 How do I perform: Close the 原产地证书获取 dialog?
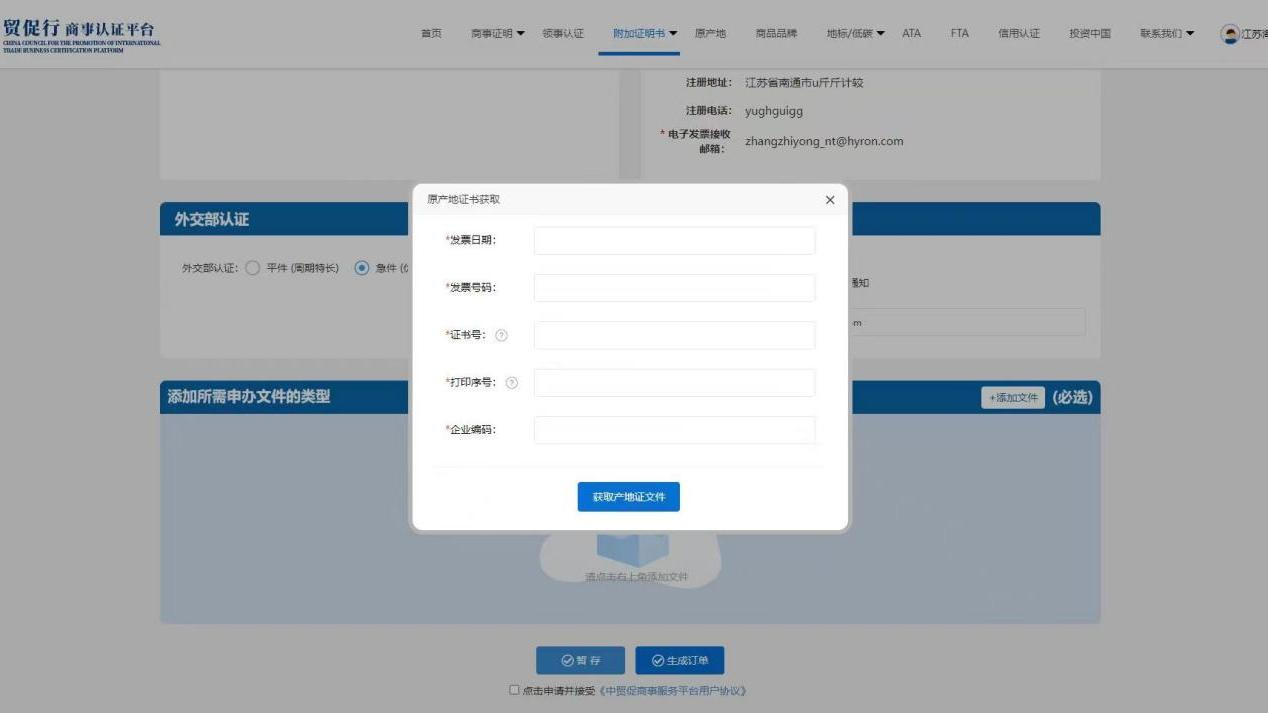[x=830, y=200]
